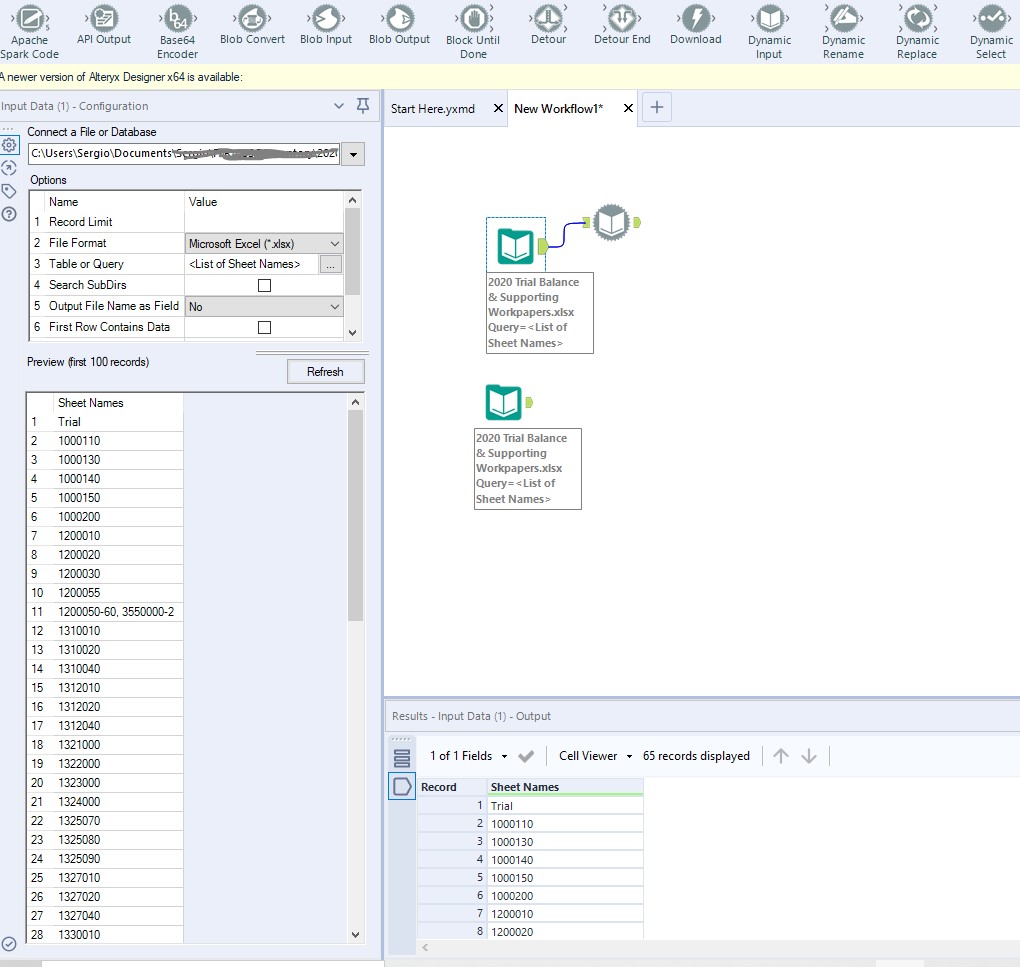Click the Dynamic Input node on canvas
Viewport: 1020px width, 967px height.
[609, 222]
